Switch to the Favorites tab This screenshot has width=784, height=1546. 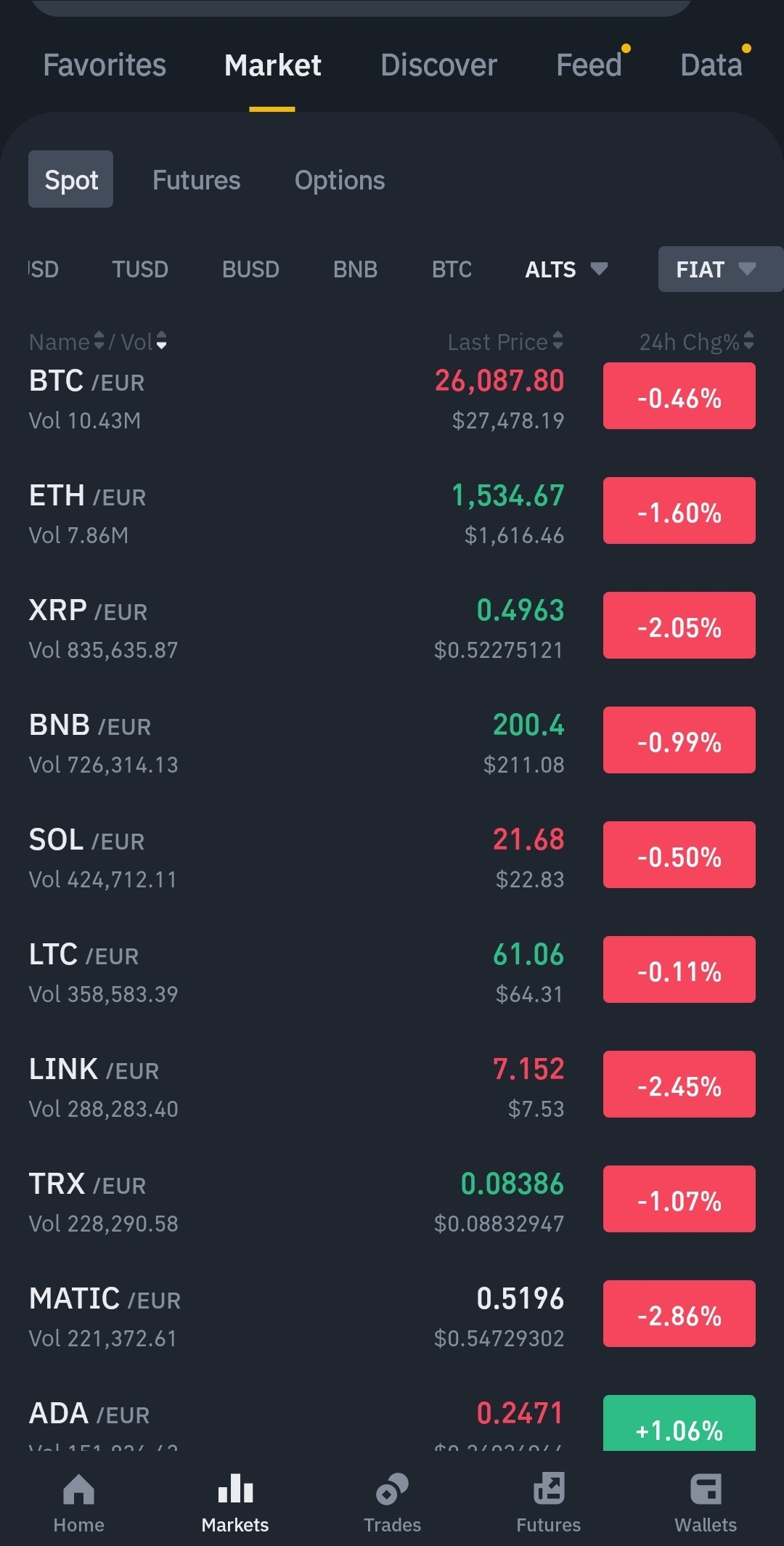pyautogui.click(x=105, y=65)
